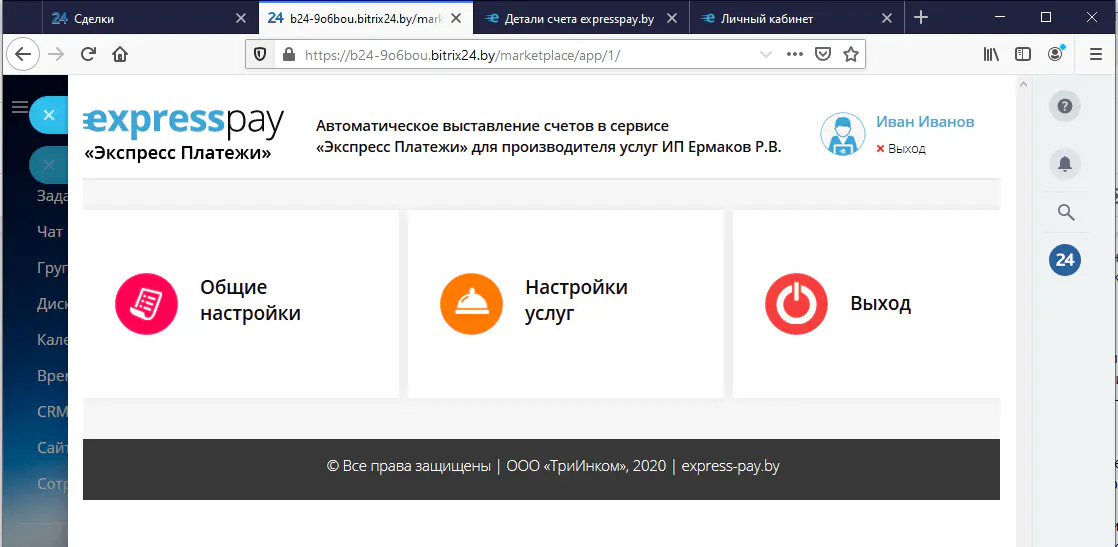This screenshot has height=547, width=1118.
Task: Open the page actions three-dots menu
Action: 795,54
